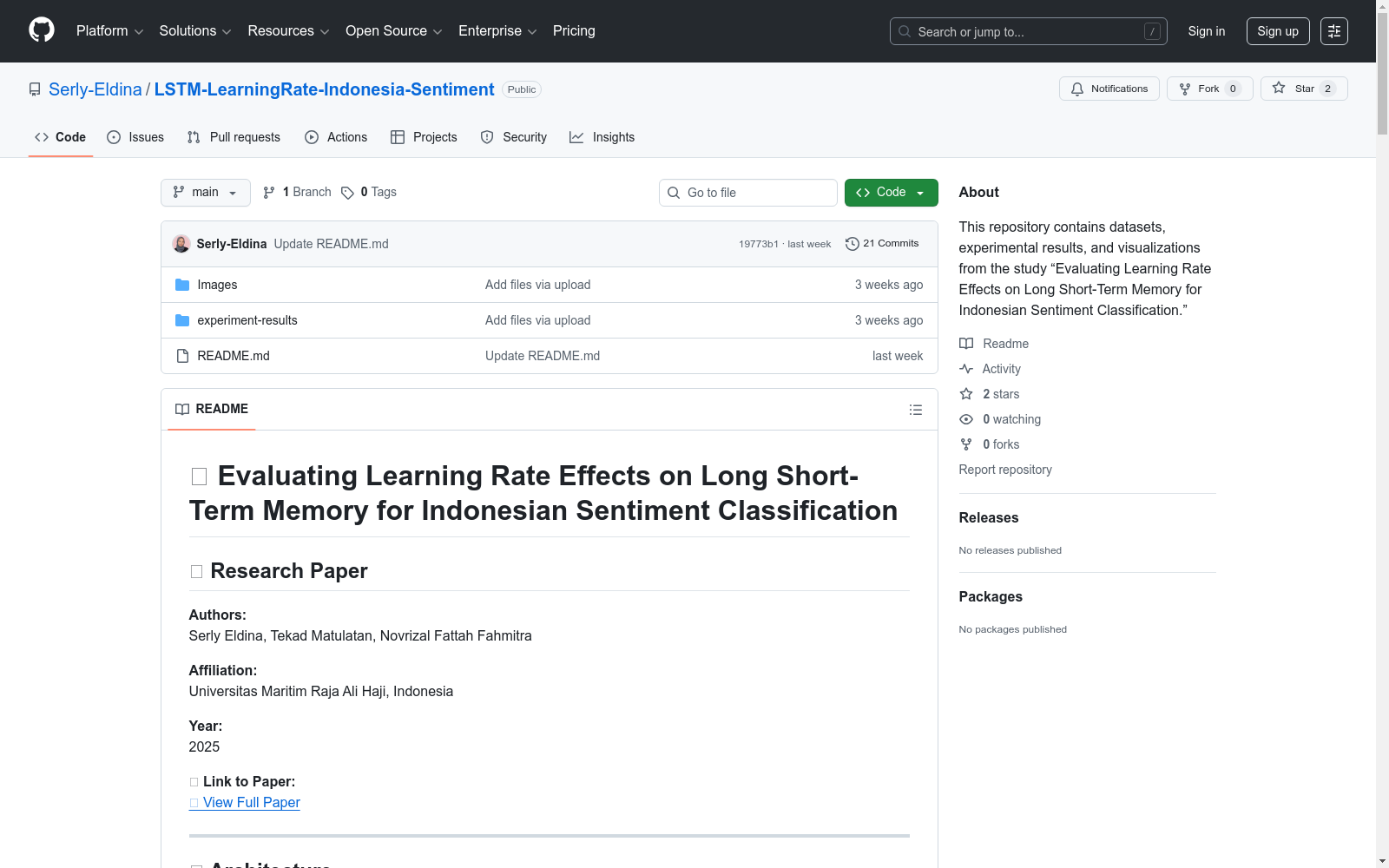Click the tag icon next to Tags
Screen dimensions: 1389x868
(347, 193)
